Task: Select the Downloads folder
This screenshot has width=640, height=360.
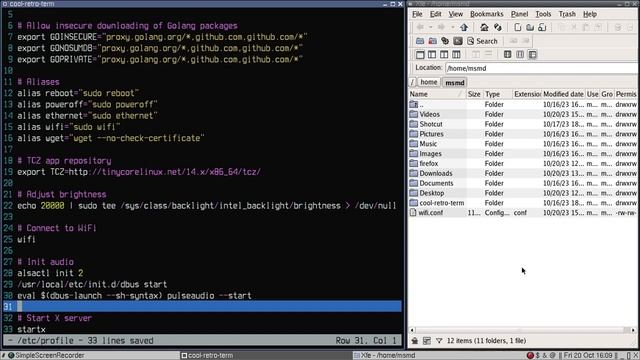Action: point(522,173)
